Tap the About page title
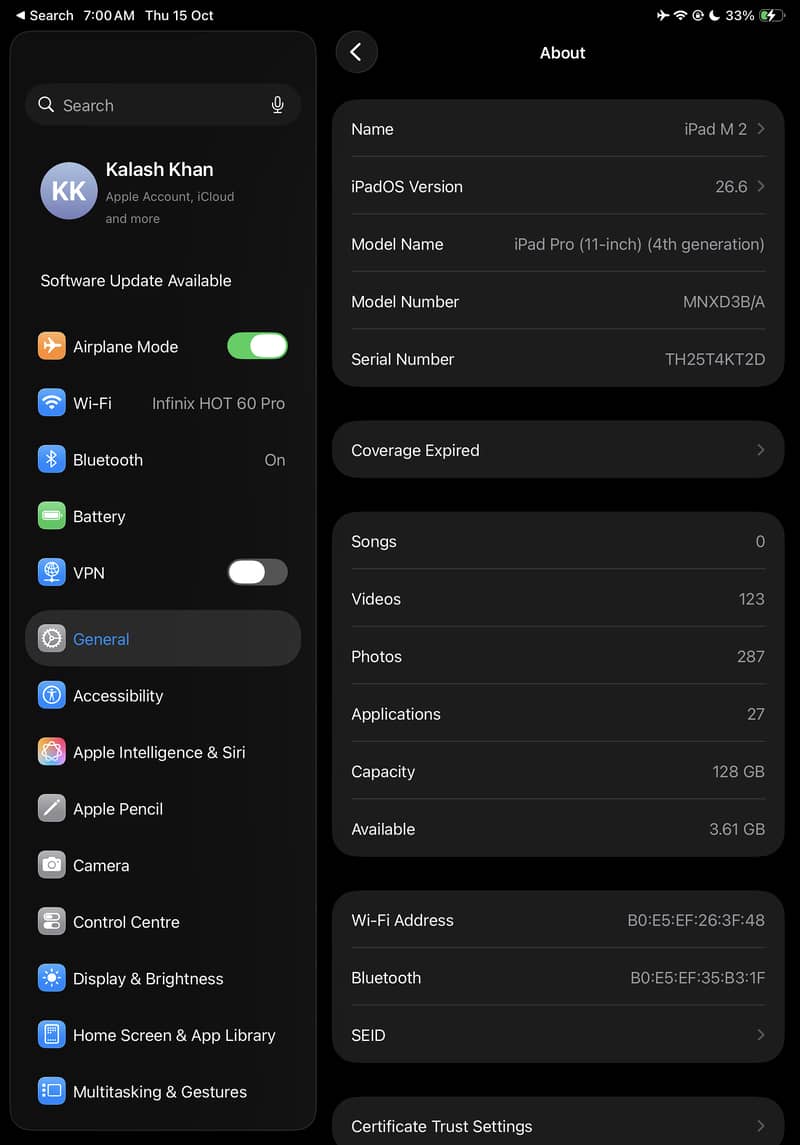This screenshot has height=1145, width=800. [562, 53]
